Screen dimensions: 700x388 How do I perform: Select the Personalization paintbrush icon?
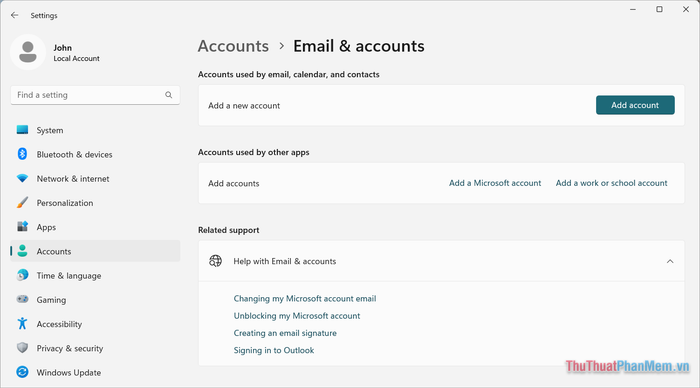(22, 203)
